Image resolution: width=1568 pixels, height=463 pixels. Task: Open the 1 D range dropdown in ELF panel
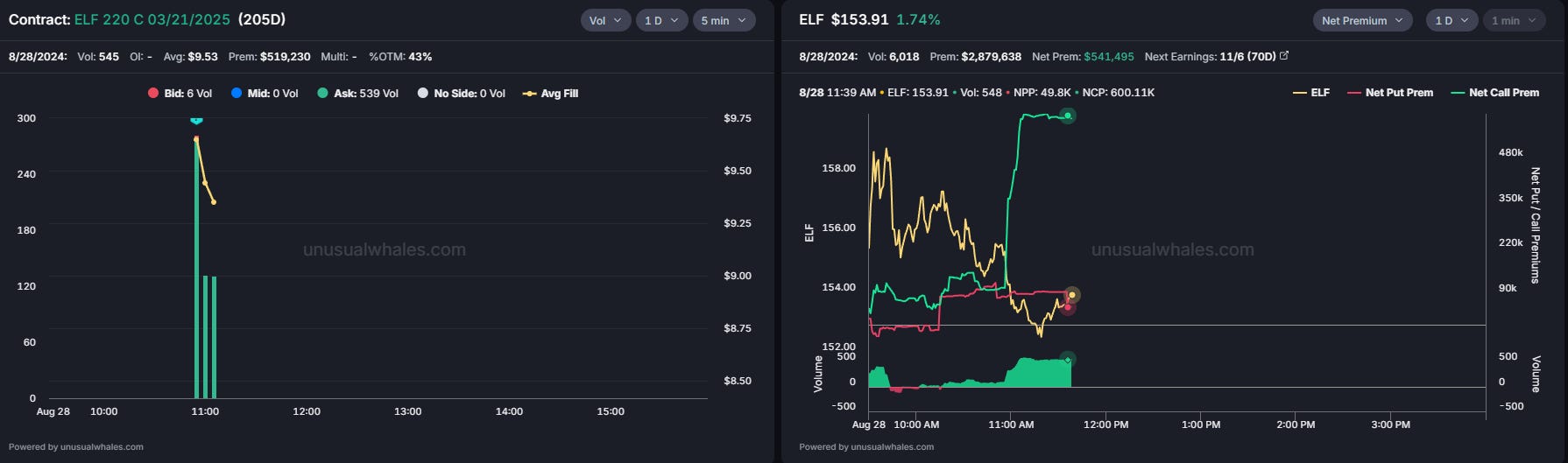1451,20
